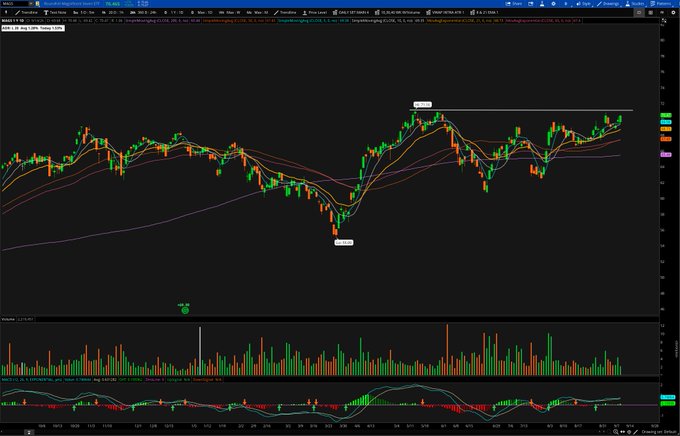Open the Patterns menu
The image size is (680, 436).
pyautogui.click(x=660, y=3)
